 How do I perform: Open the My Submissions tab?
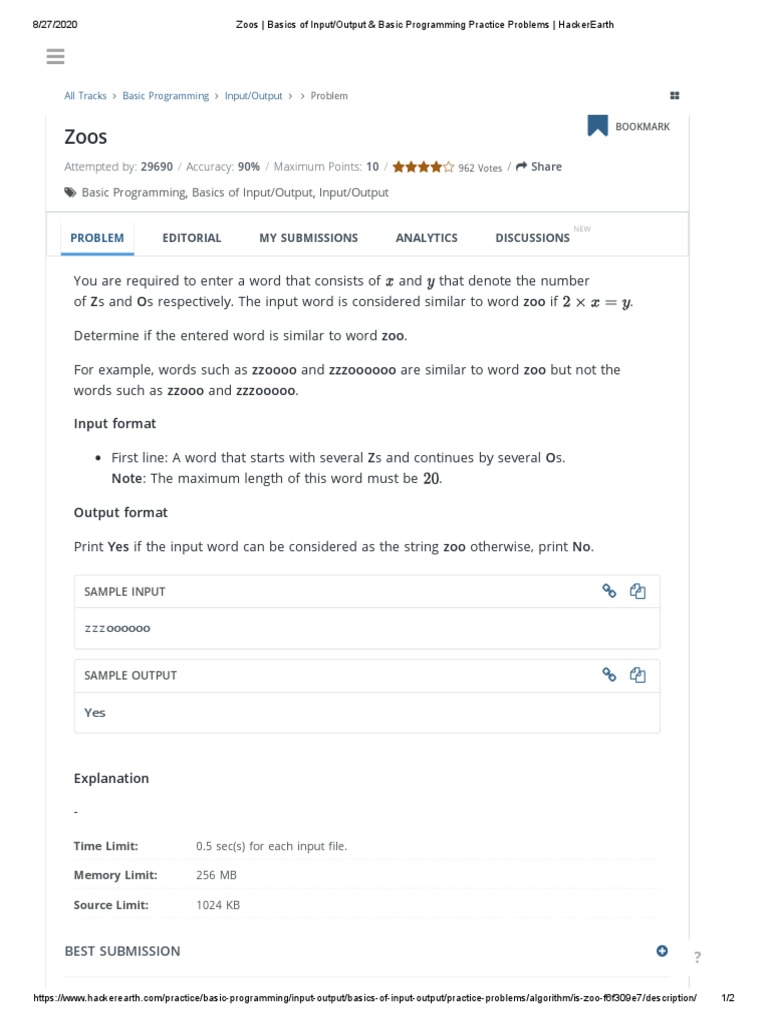pyautogui.click(x=308, y=238)
